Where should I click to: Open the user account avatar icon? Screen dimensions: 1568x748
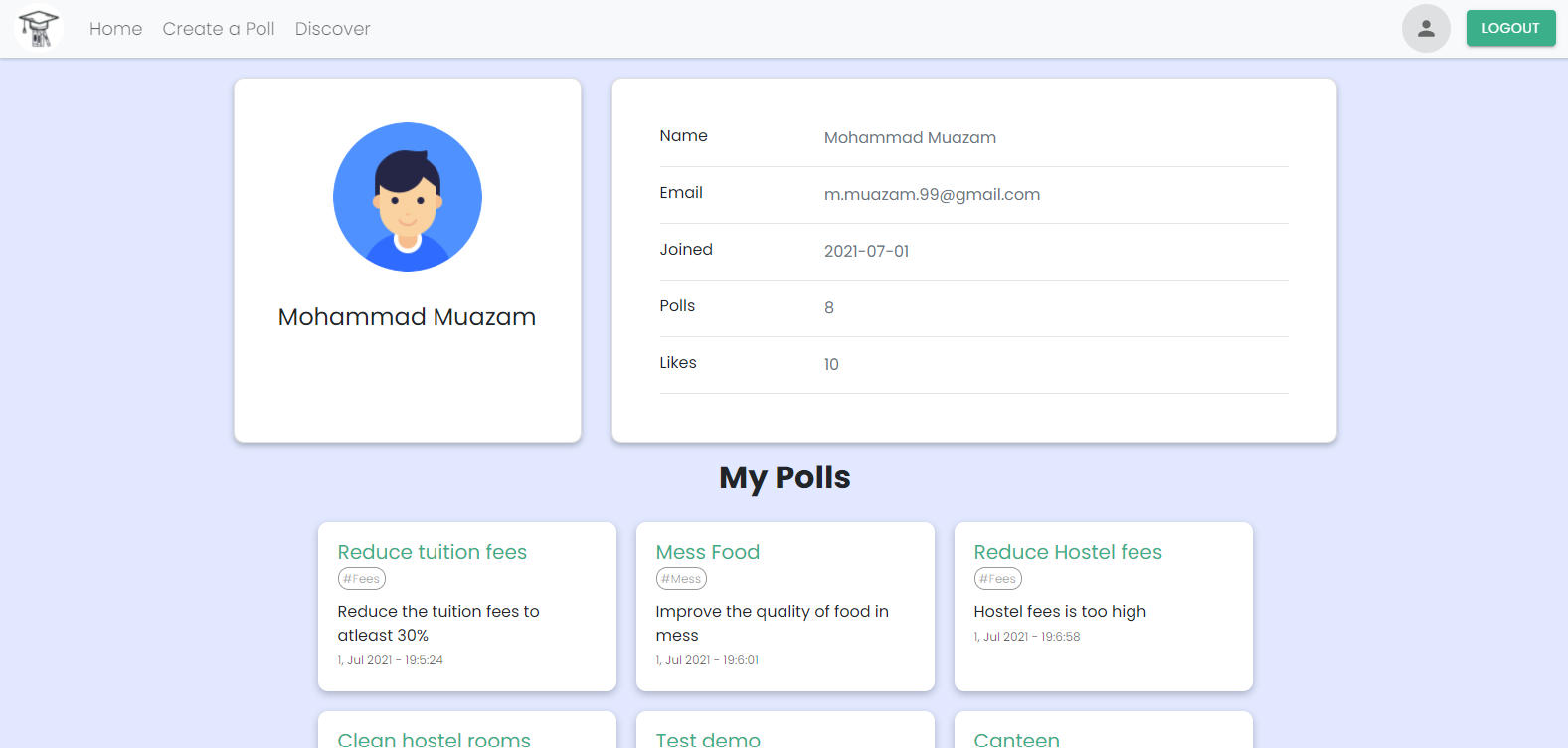pyautogui.click(x=1426, y=28)
